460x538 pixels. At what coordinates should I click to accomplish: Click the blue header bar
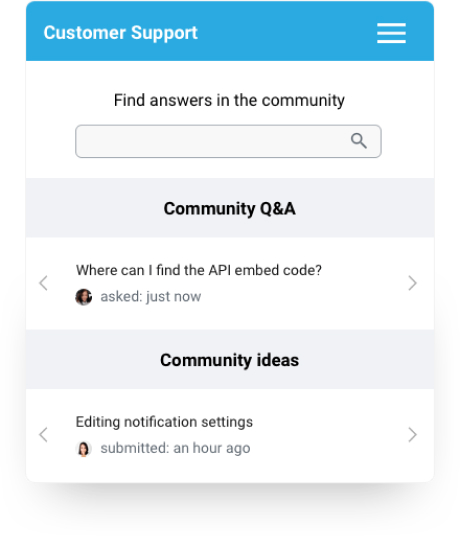pyautogui.click(x=230, y=31)
